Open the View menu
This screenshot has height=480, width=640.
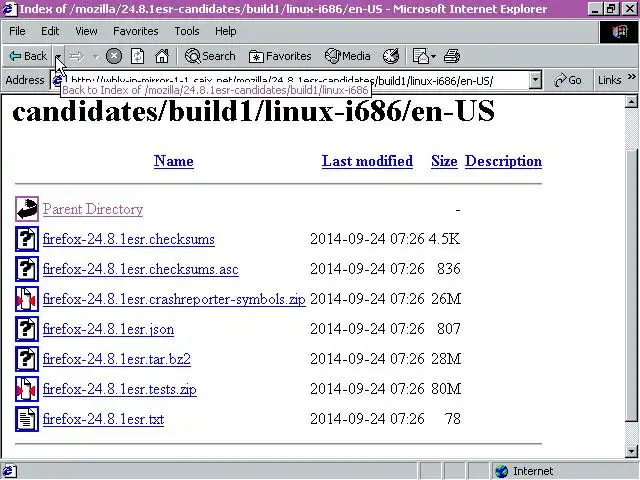[x=86, y=31]
